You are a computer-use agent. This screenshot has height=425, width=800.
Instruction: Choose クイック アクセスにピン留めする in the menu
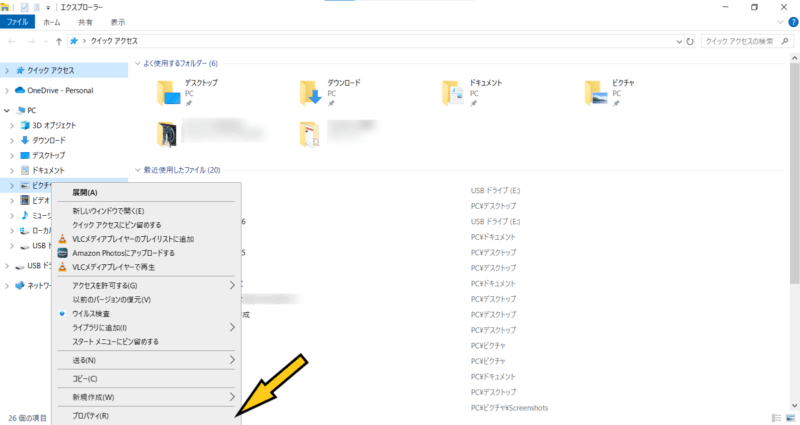pyautogui.click(x=116, y=225)
